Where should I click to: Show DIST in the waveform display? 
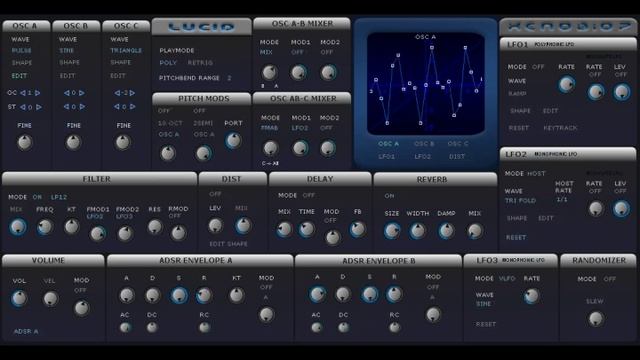click(x=457, y=156)
